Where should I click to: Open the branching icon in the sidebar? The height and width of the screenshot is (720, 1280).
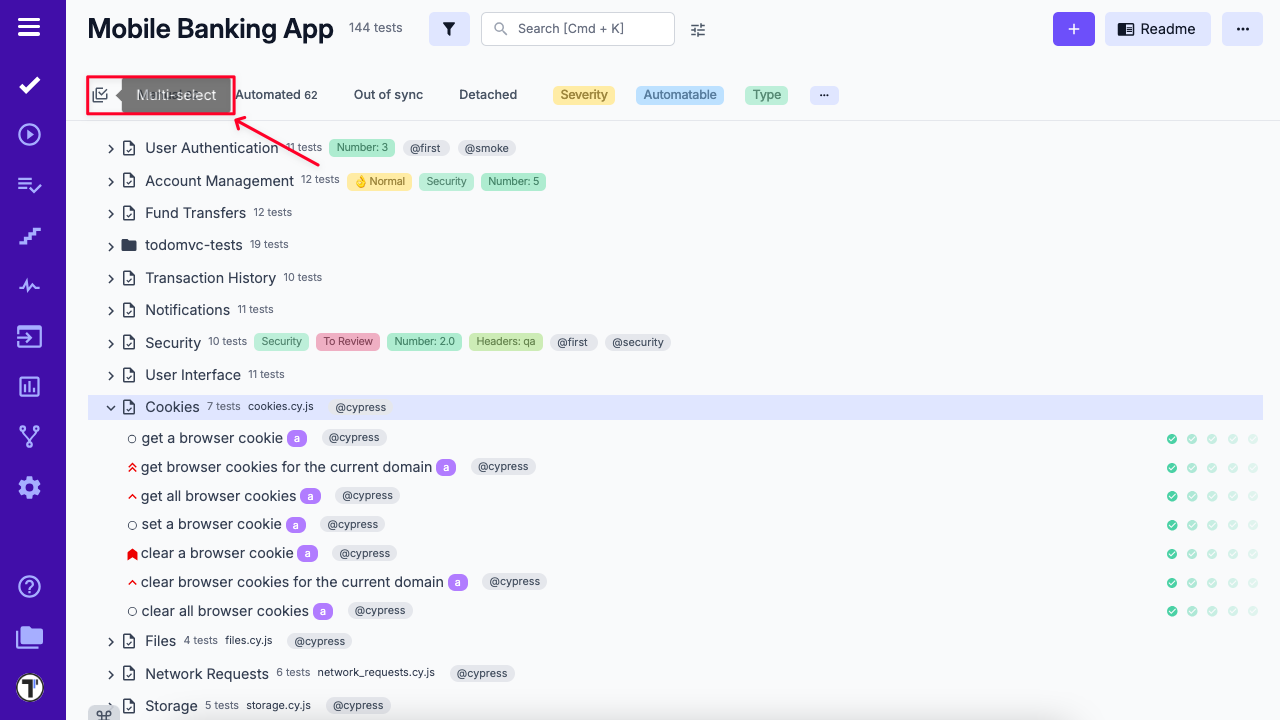click(x=29, y=436)
